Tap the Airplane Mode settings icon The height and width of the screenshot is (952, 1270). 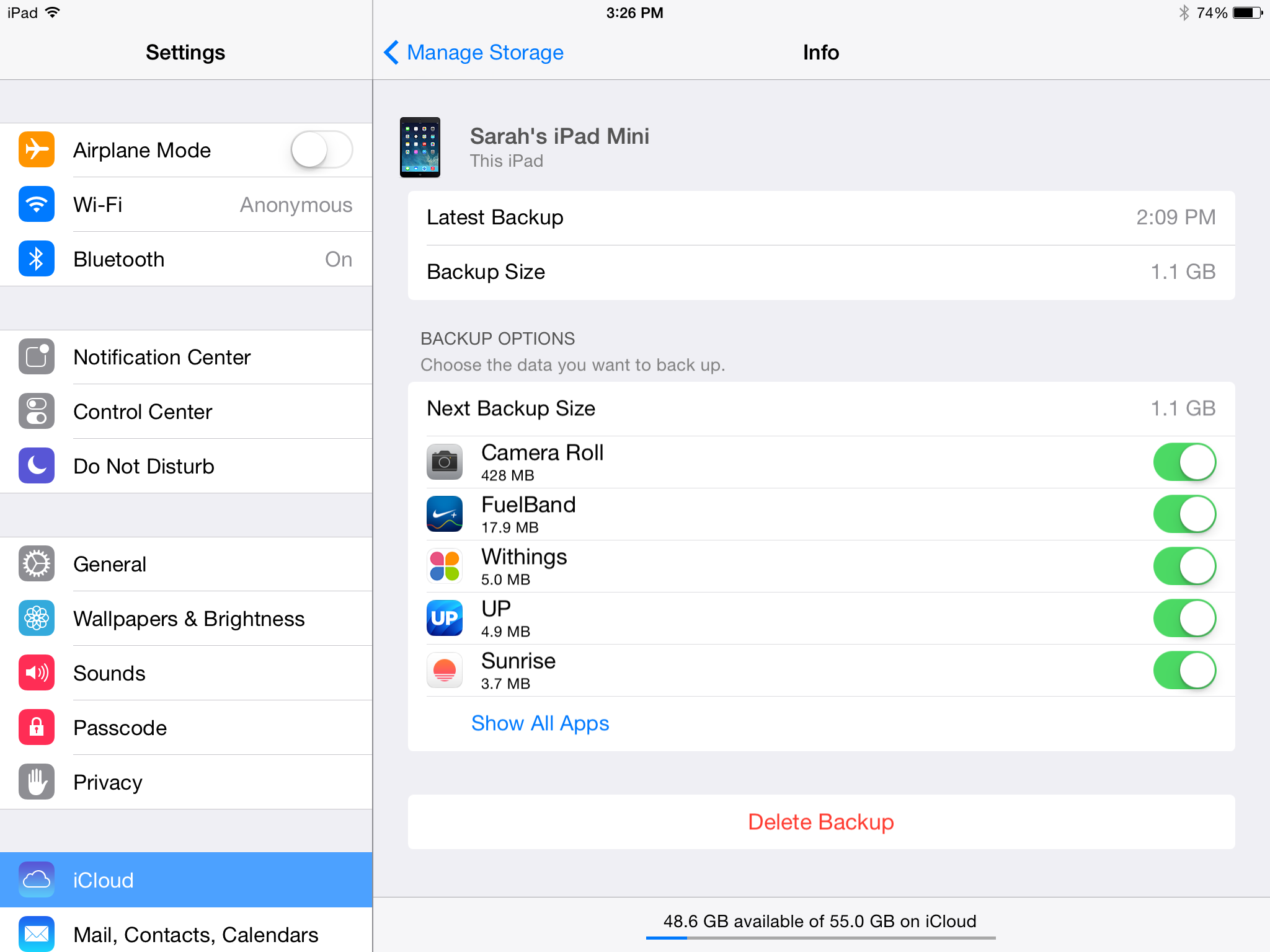(x=35, y=150)
